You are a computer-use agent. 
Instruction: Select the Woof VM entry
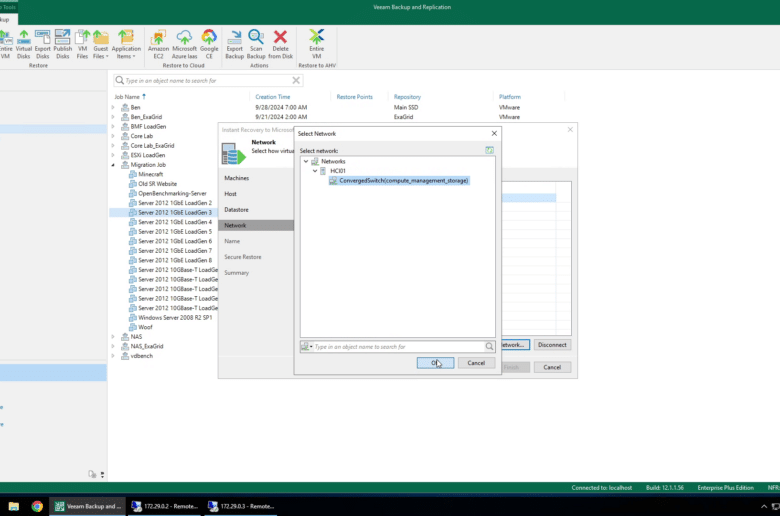click(x=145, y=327)
